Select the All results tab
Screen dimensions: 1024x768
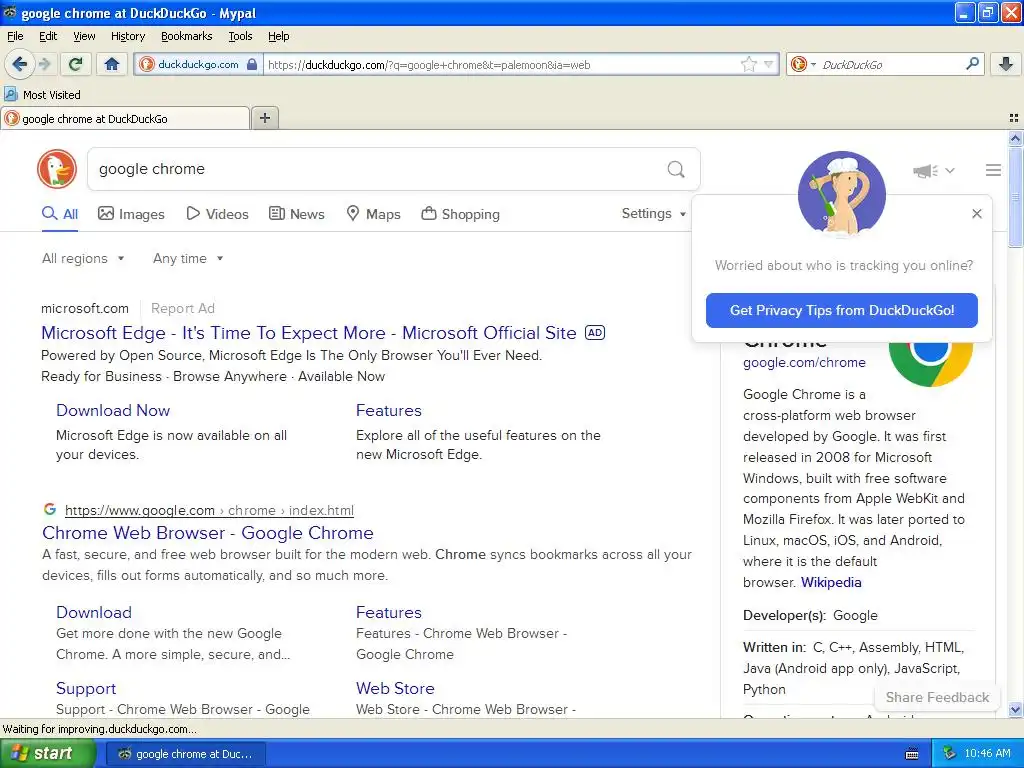click(x=60, y=214)
